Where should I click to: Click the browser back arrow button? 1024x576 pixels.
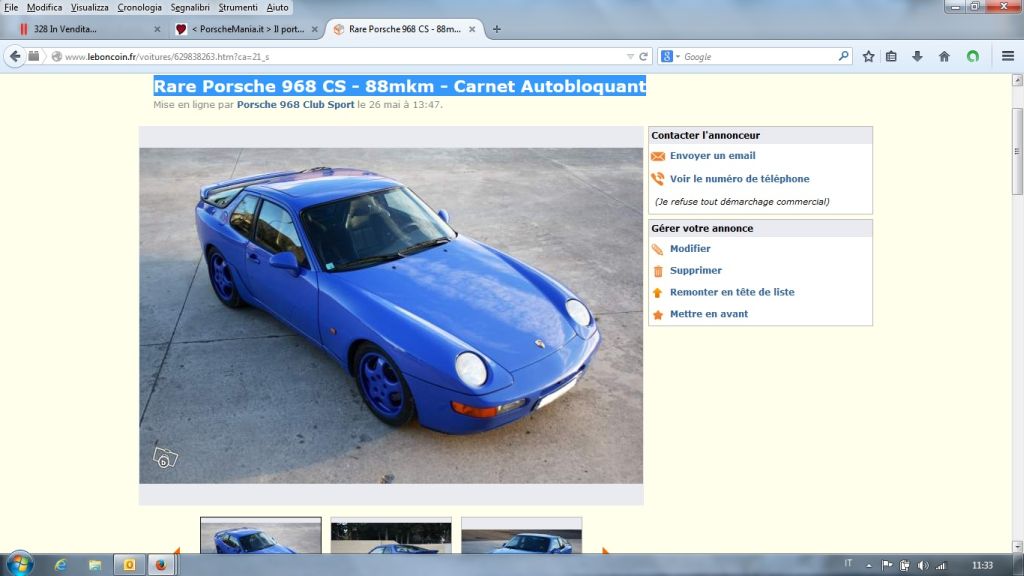pos(15,57)
